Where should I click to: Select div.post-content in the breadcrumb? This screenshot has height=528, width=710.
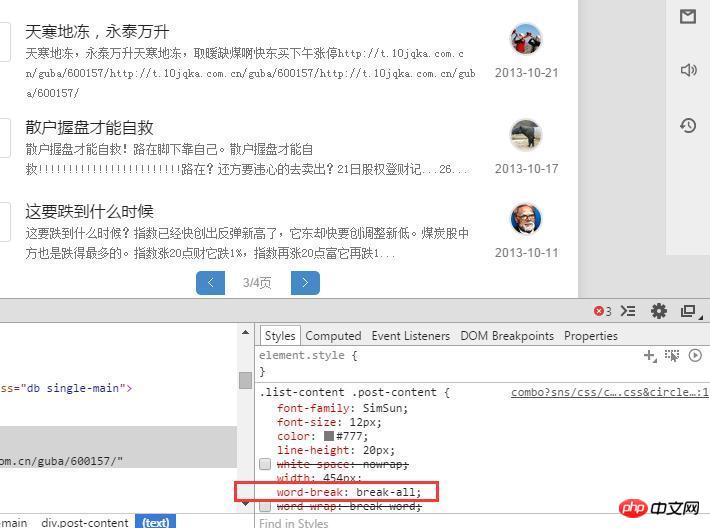click(85, 523)
